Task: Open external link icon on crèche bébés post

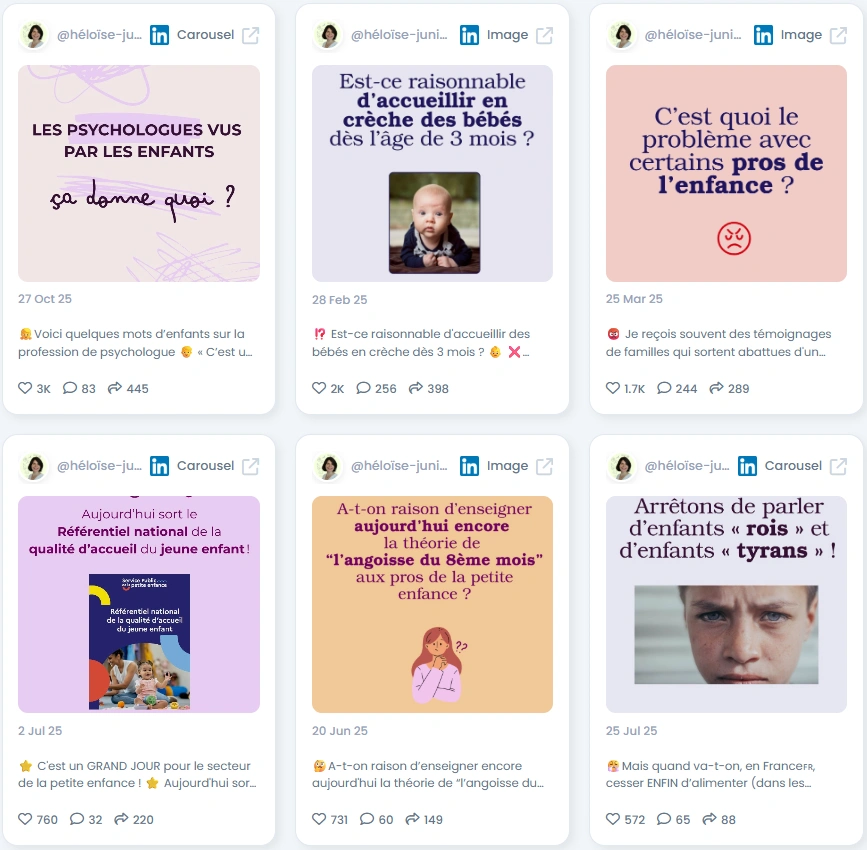Action: coord(545,35)
